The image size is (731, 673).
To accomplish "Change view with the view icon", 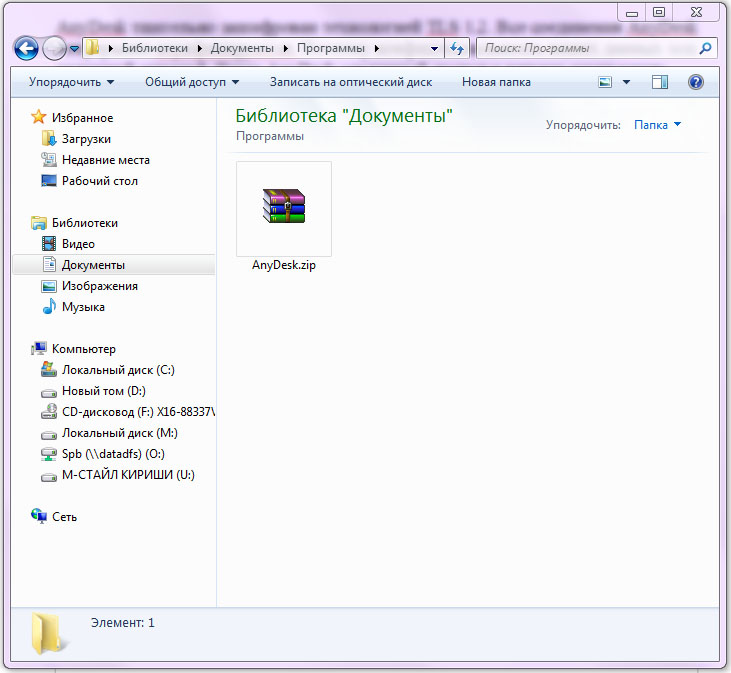I will tap(605, 82).
